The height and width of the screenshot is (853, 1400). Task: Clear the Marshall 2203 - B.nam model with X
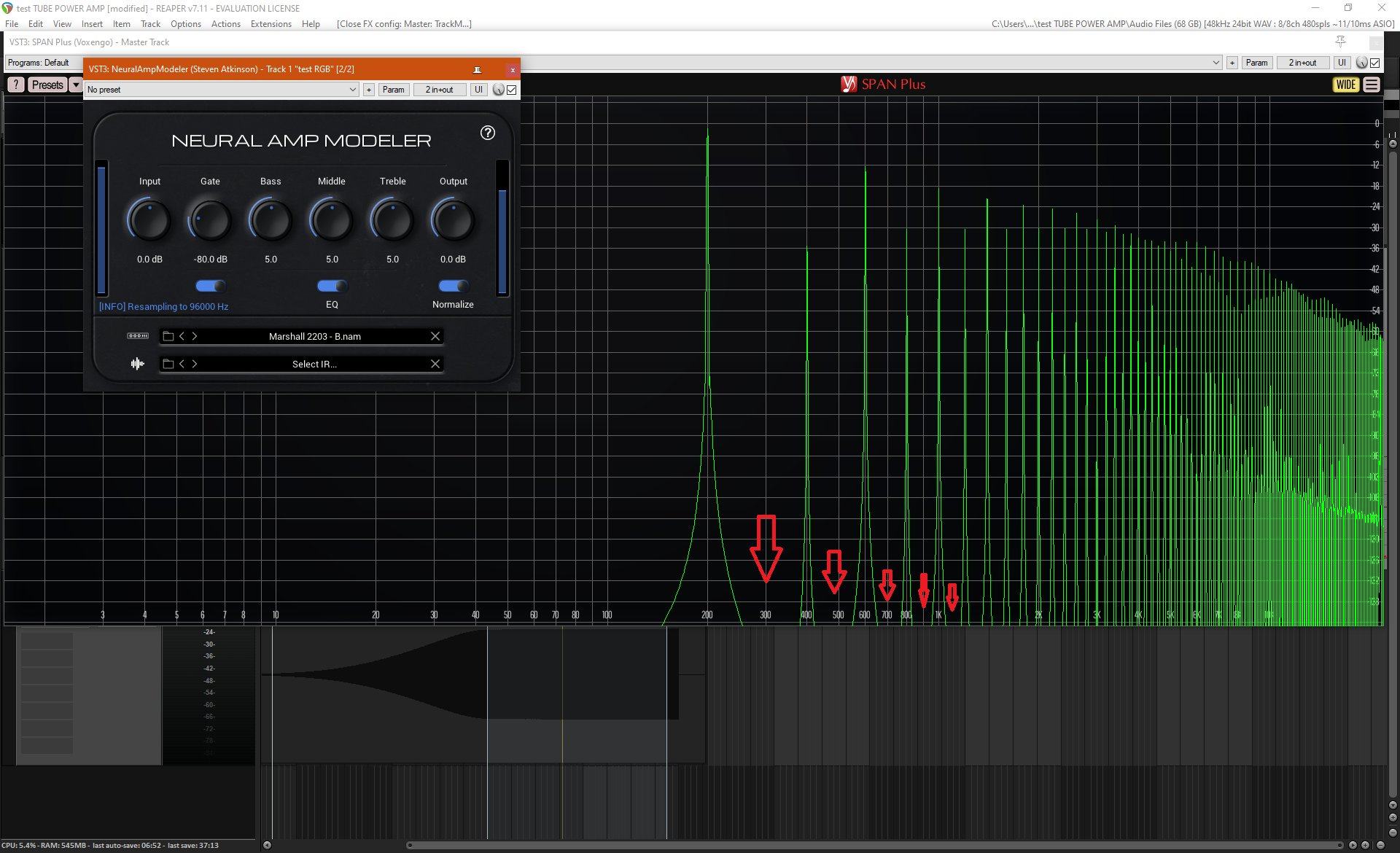click(x=435, y=336)
